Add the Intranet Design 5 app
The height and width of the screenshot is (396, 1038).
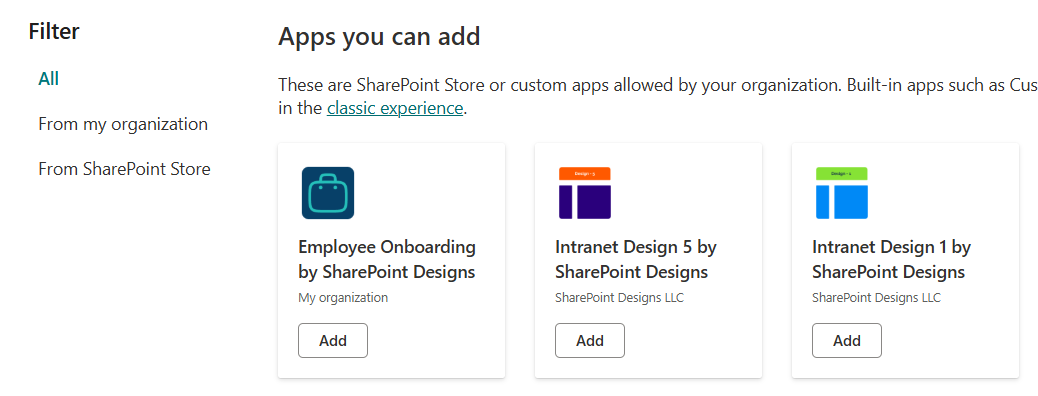pos(590,340)
